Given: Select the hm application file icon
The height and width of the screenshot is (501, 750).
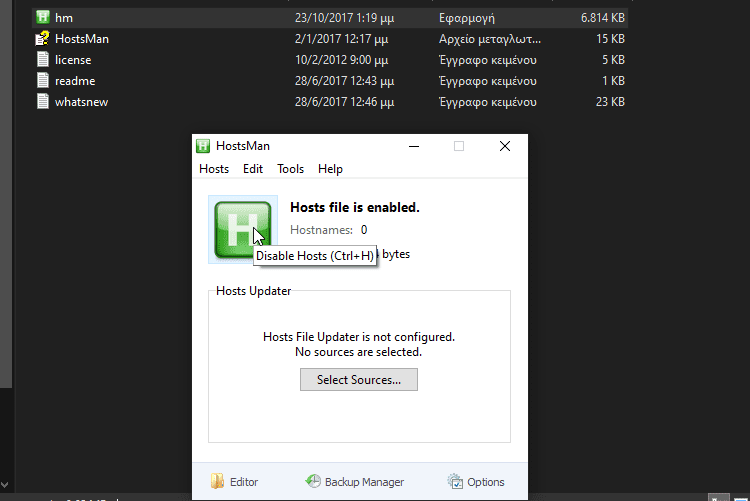Looking at the screenshot, I should 43,17.
